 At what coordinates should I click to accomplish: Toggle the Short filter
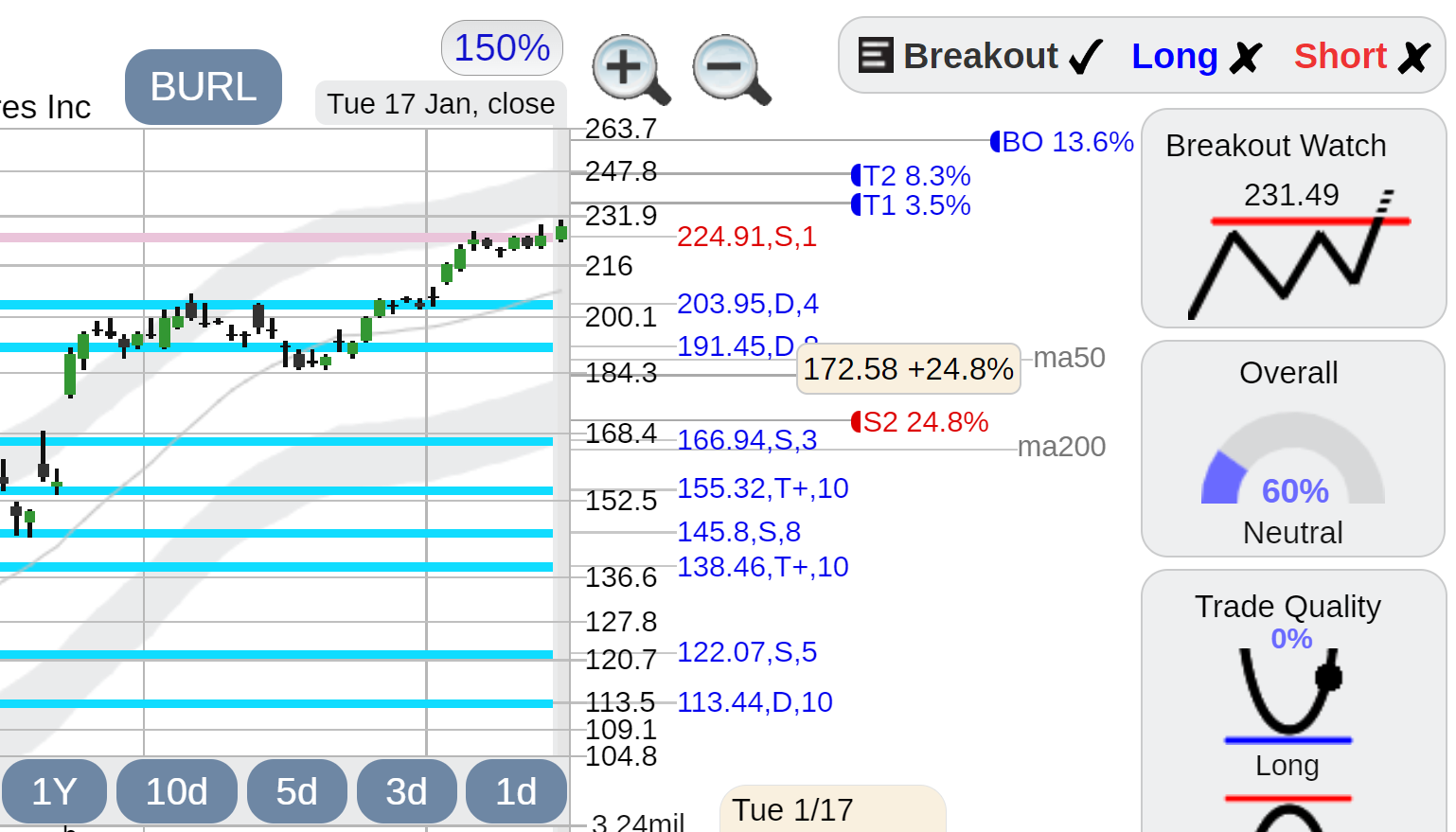1361,57
